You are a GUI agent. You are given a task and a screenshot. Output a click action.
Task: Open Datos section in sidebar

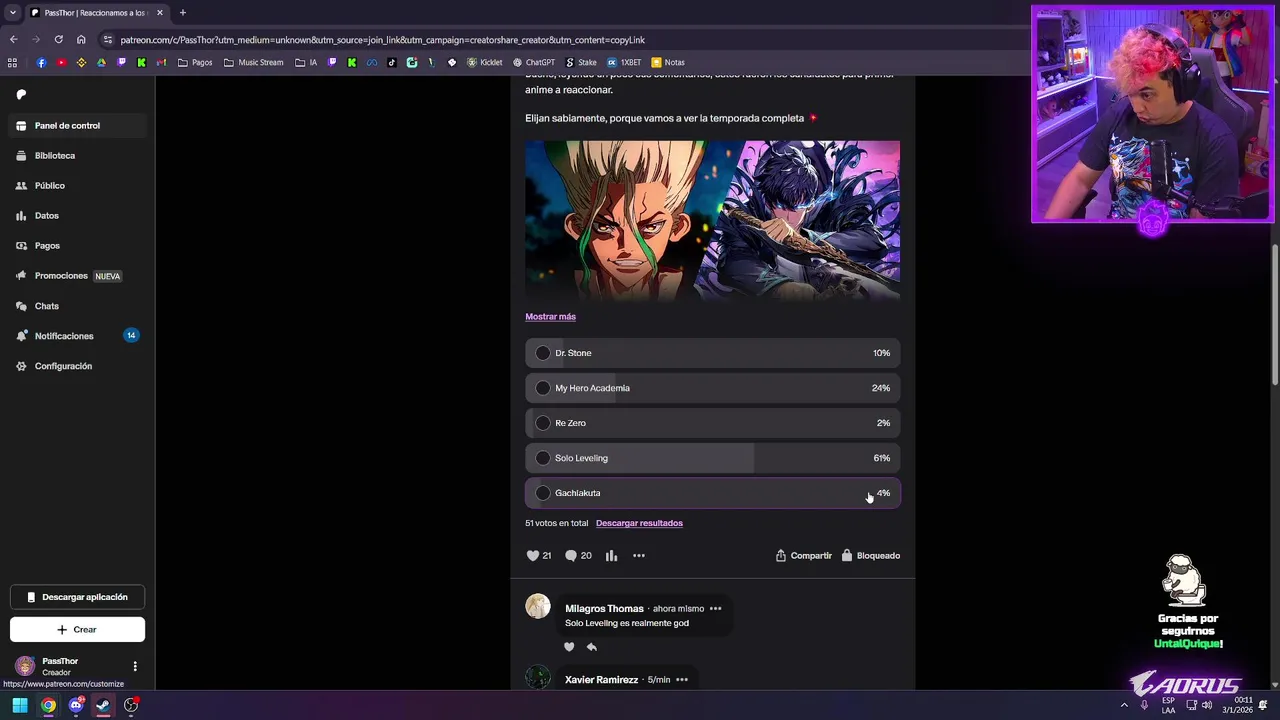78,216
